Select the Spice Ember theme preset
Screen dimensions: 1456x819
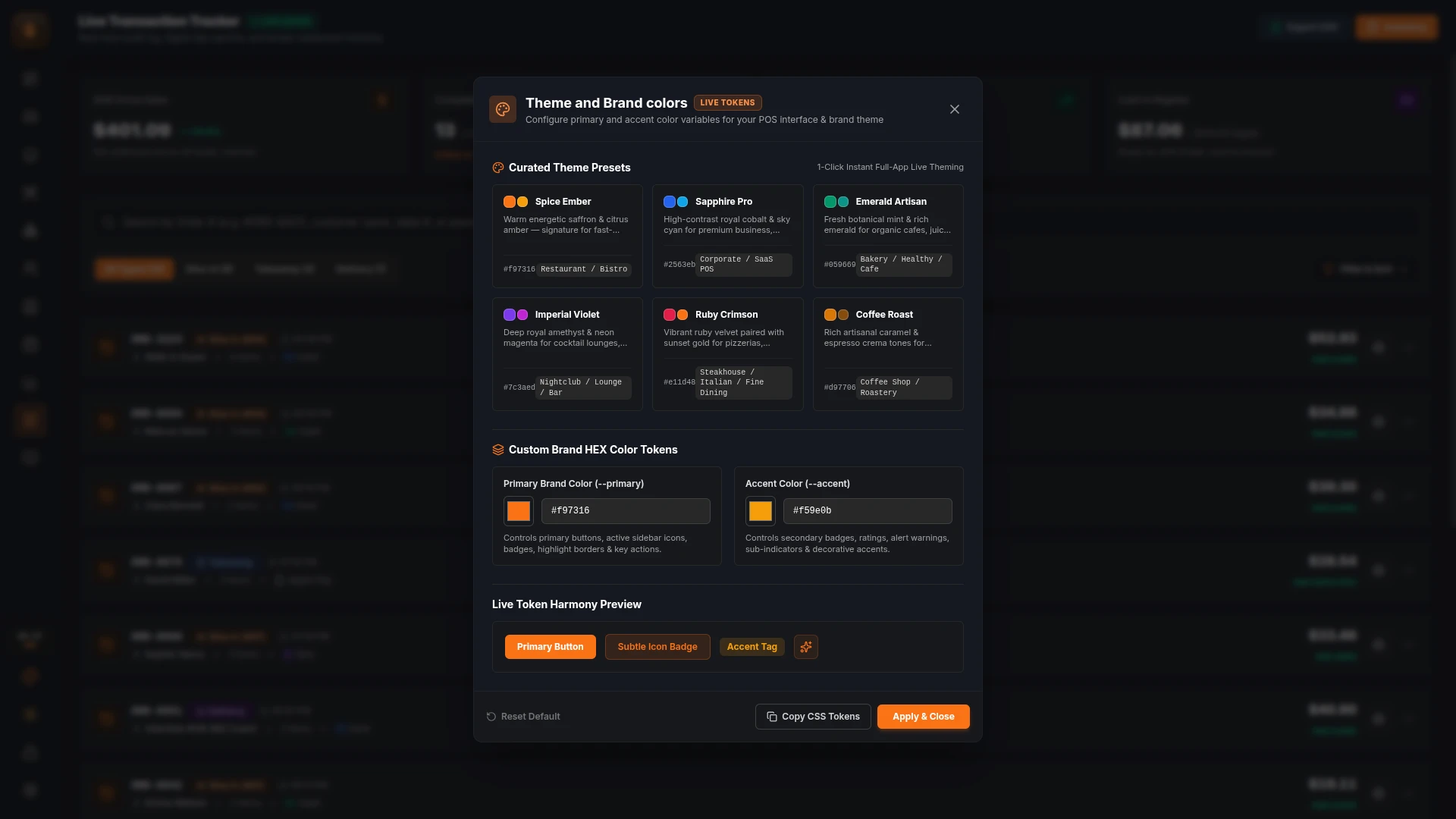tap(567, 236)
